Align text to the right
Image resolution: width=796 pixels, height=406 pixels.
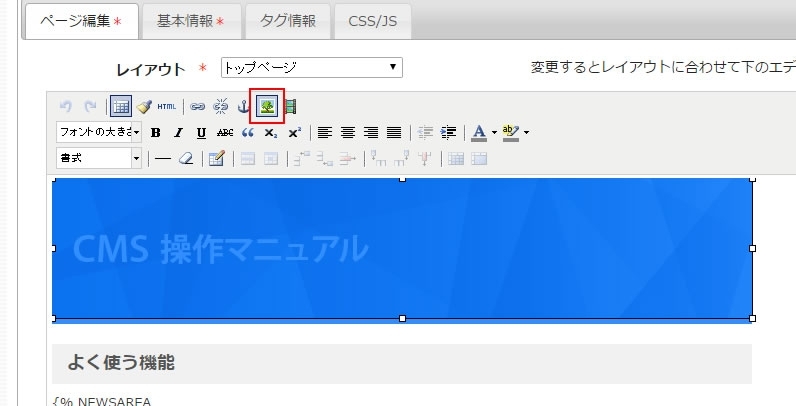point(371,133)
